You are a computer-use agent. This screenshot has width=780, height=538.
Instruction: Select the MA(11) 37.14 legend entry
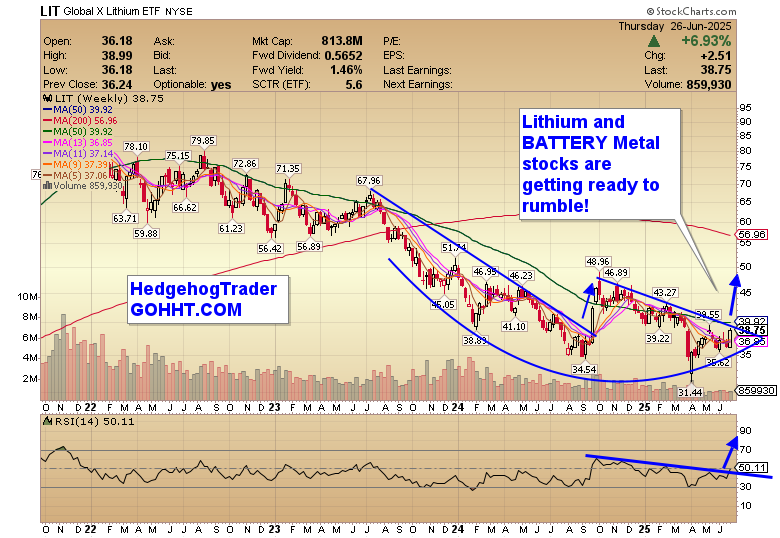pyautogui.click(x=78, y=153)
